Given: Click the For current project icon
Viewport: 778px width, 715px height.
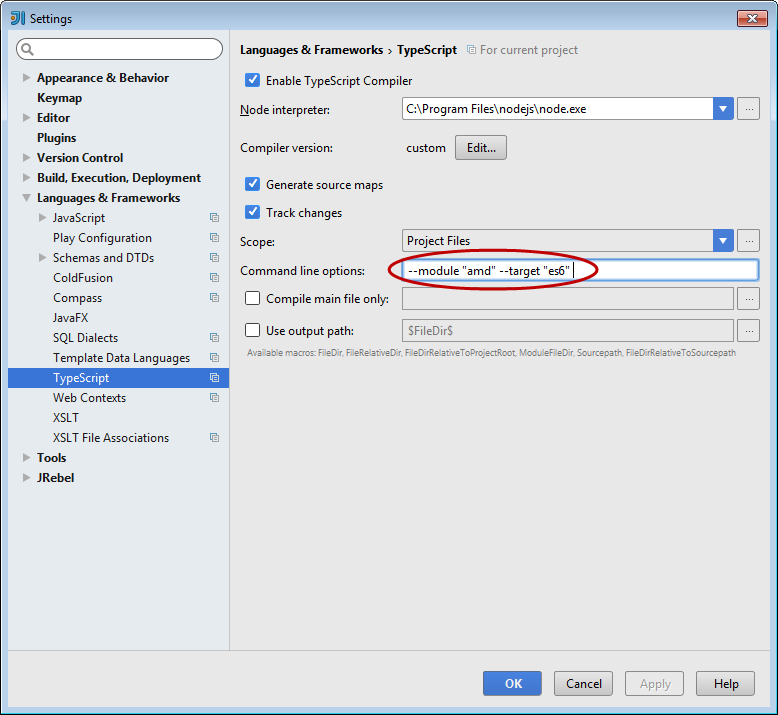Looking at the screenshot, I should [471, 50].
